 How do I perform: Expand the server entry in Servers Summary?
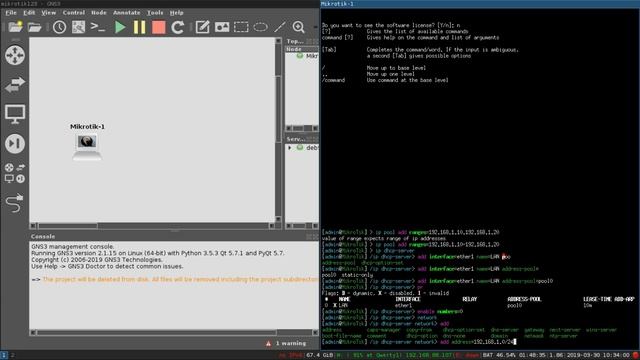290,148
